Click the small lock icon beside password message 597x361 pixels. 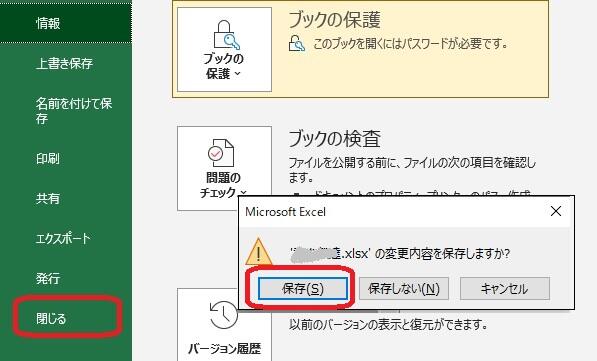[297, 43]
